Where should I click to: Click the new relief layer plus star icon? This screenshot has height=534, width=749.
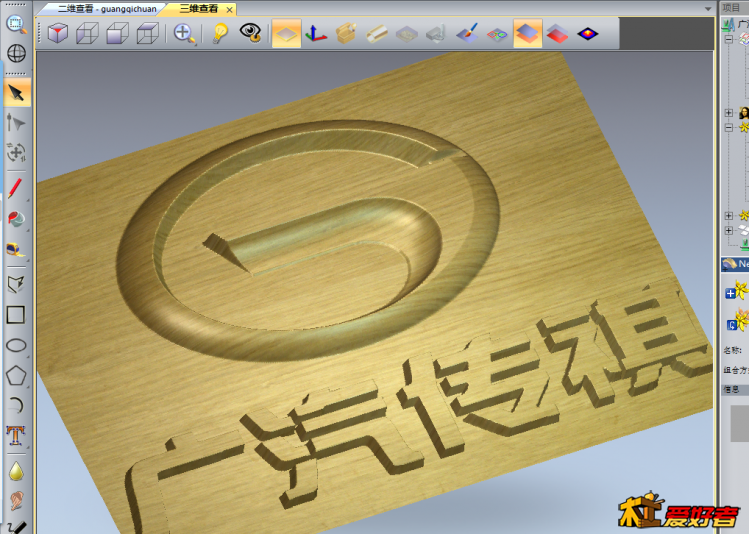click(737, 290)
